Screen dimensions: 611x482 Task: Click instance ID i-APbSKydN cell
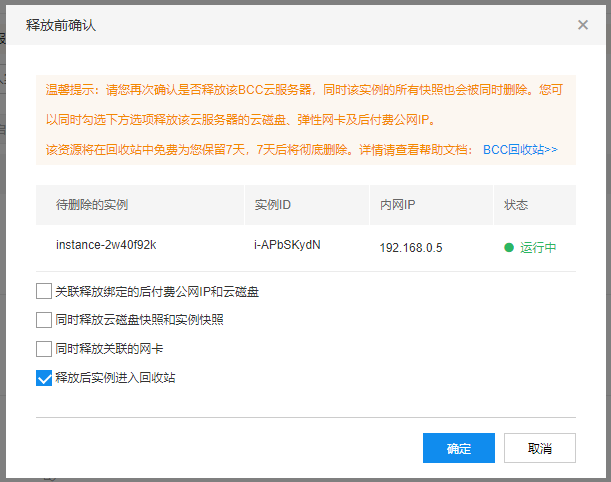[x=287, y=246]
